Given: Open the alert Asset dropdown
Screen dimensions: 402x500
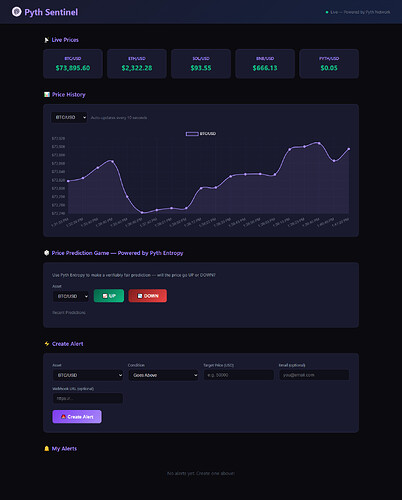Looking at the screenshot, I should pos(88,375).
